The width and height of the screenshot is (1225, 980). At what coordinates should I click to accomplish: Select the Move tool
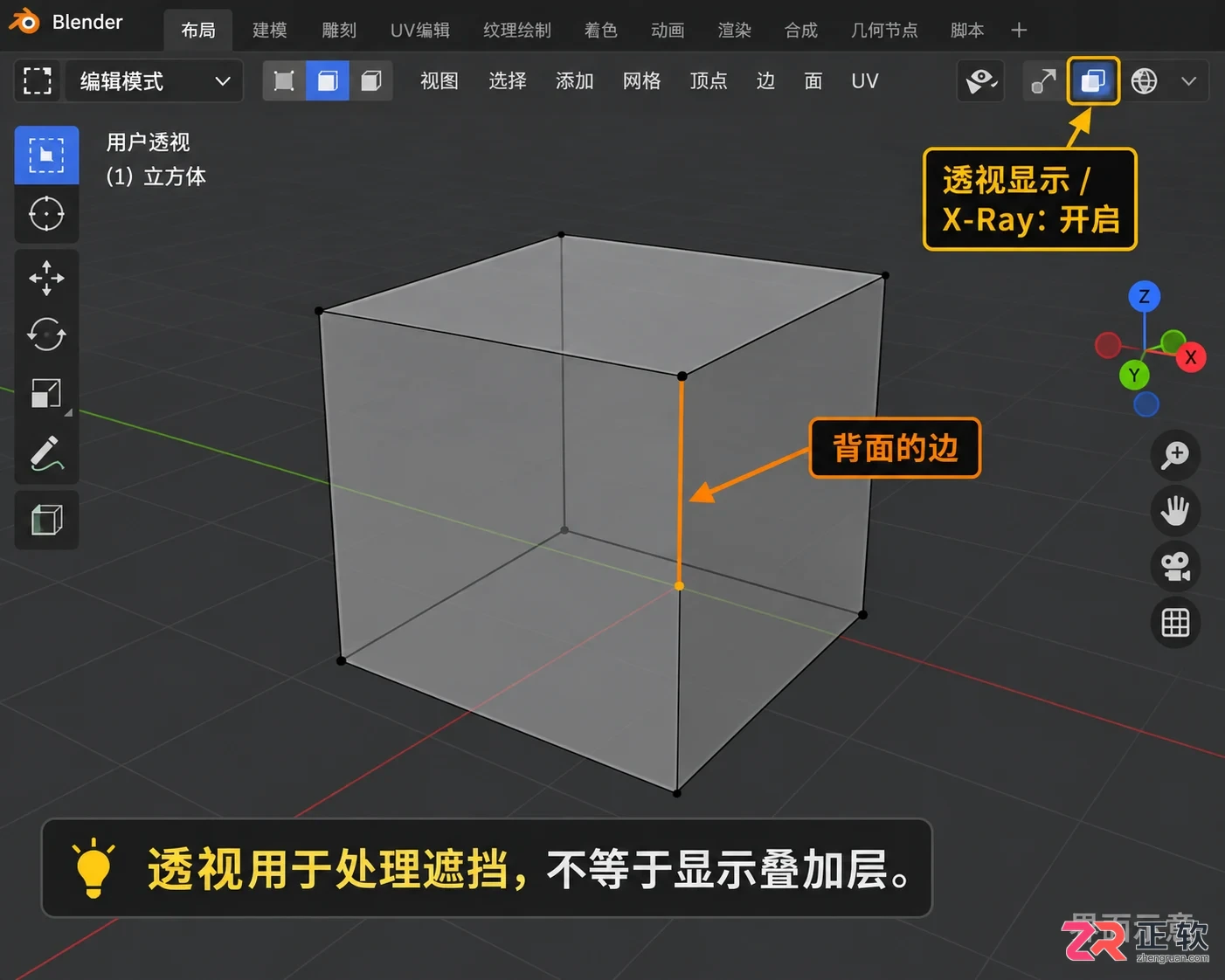46,279
